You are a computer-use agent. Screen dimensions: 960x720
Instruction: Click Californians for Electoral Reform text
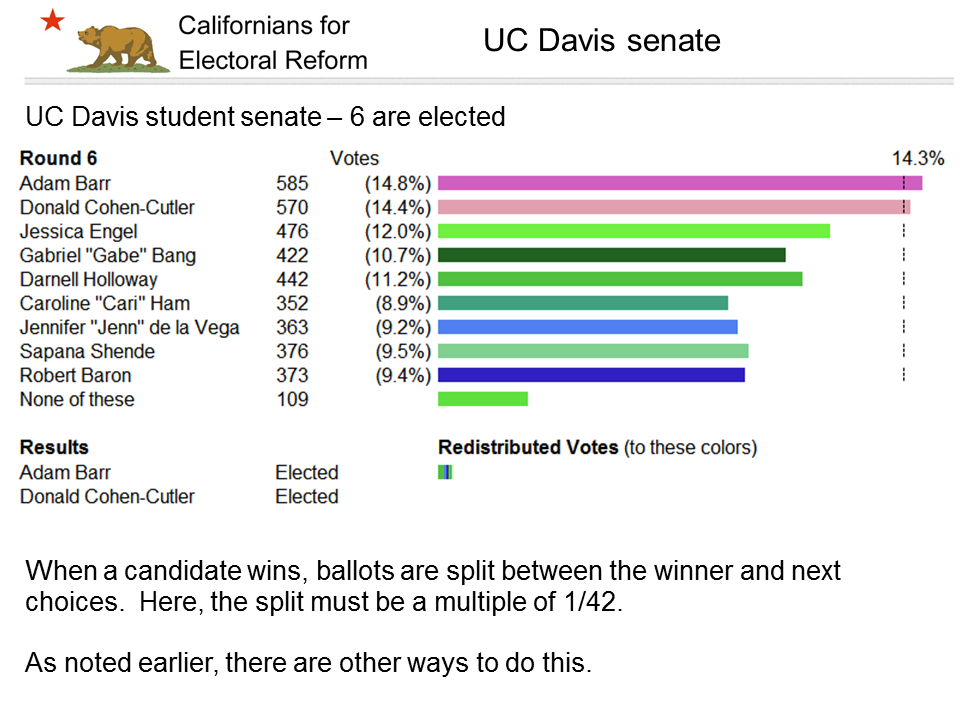[272, 43]
